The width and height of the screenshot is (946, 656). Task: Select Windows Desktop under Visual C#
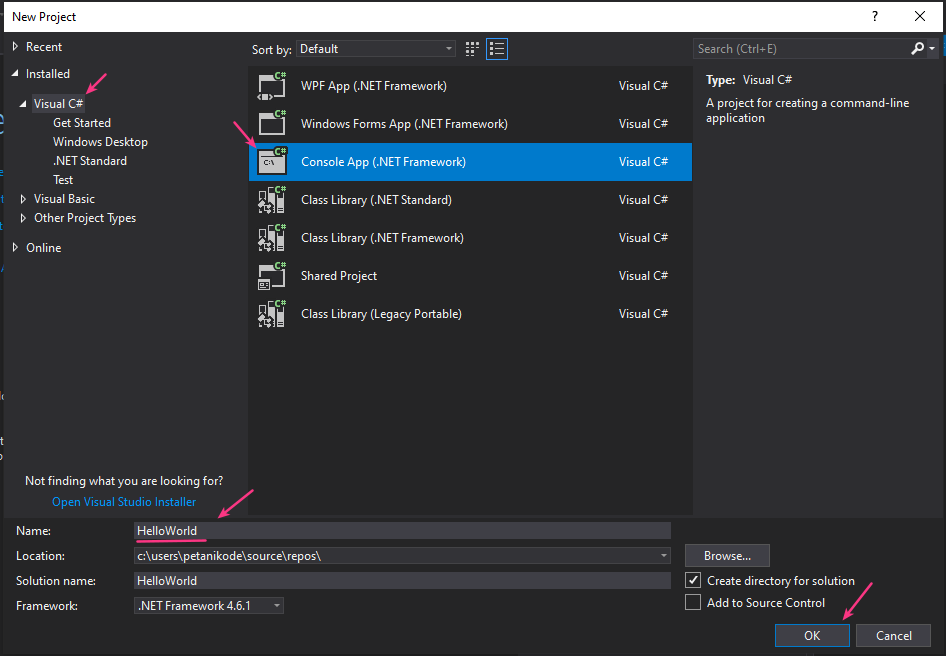point(100,142)
